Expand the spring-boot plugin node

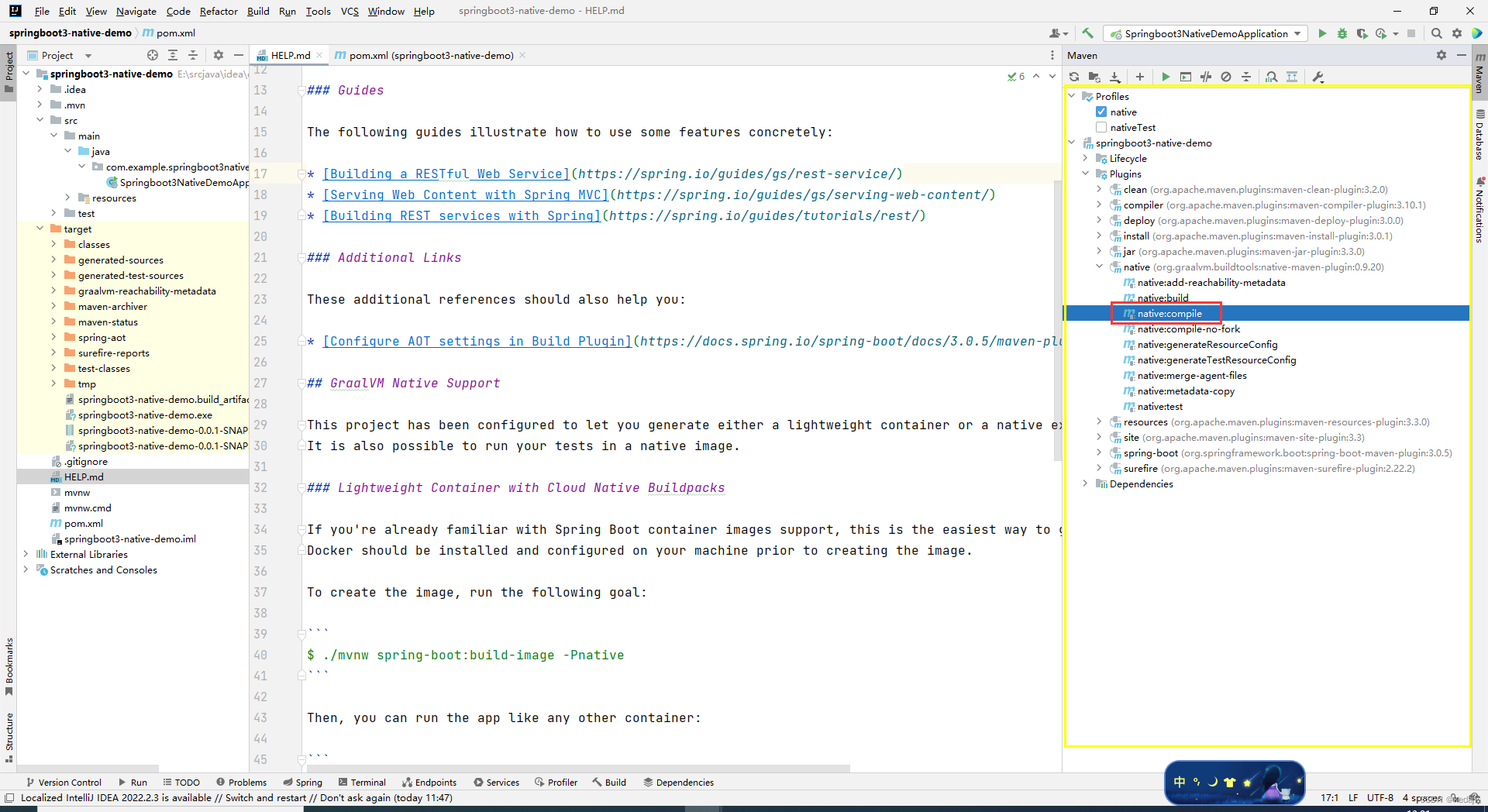(1099, 452)
